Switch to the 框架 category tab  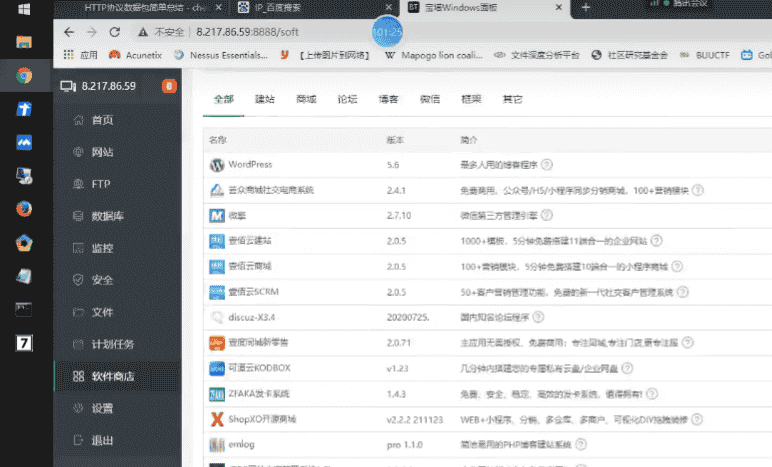pyautogui.click(x=471, y=99)
